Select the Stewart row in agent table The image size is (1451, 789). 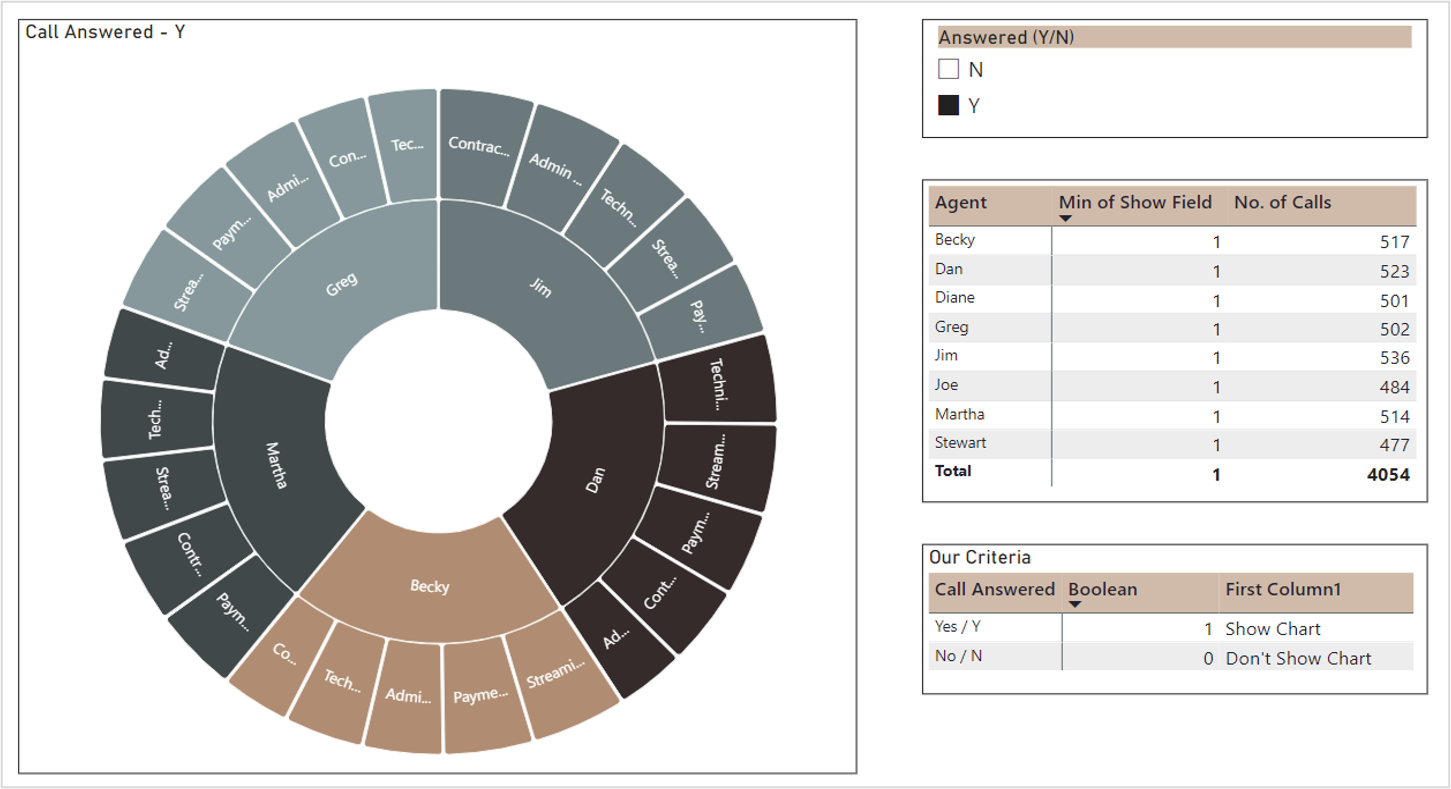(960, 443)
